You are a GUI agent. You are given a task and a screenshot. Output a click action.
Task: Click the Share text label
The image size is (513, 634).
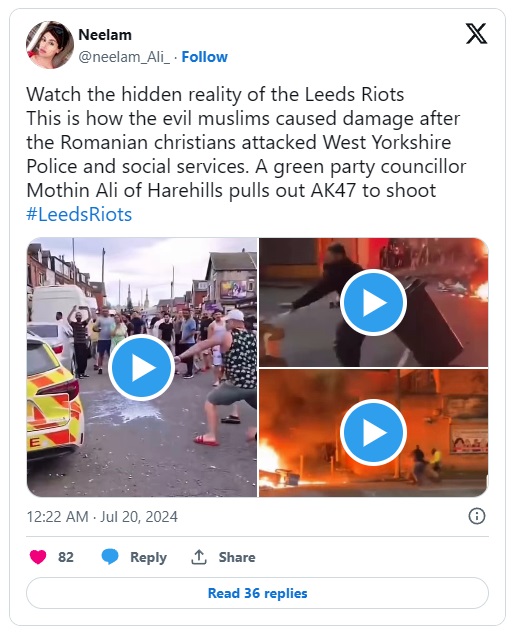[237, 557]
